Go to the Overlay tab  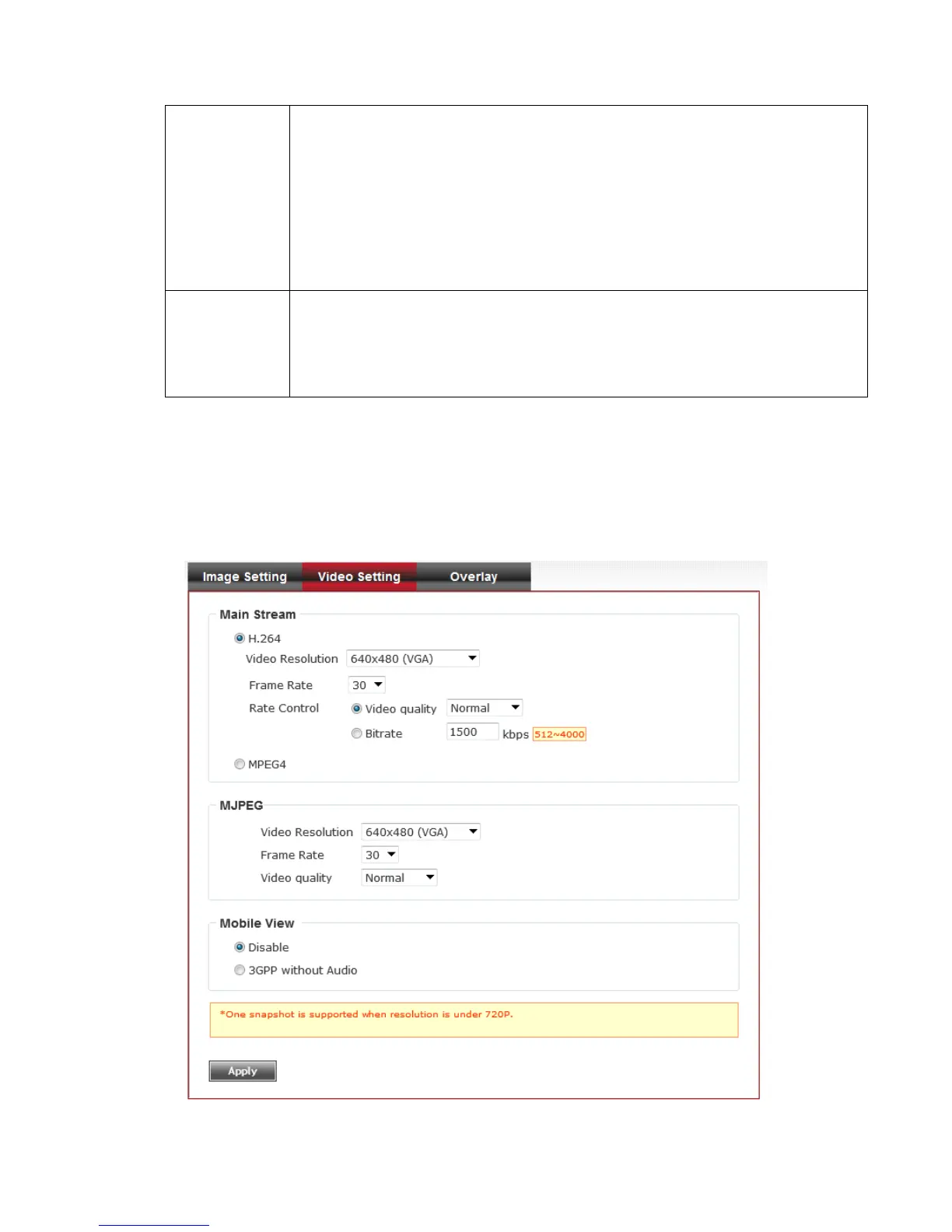coord(474,576)
